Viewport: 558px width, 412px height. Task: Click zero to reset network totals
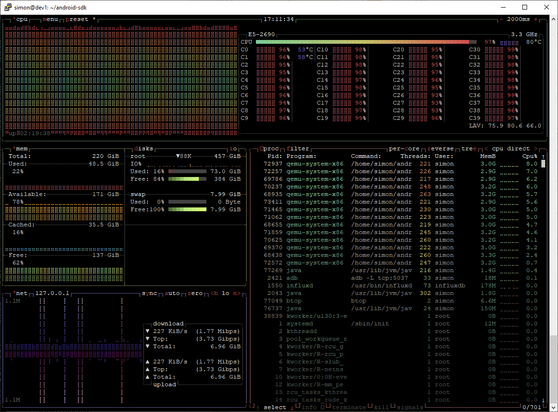[195, 293]
